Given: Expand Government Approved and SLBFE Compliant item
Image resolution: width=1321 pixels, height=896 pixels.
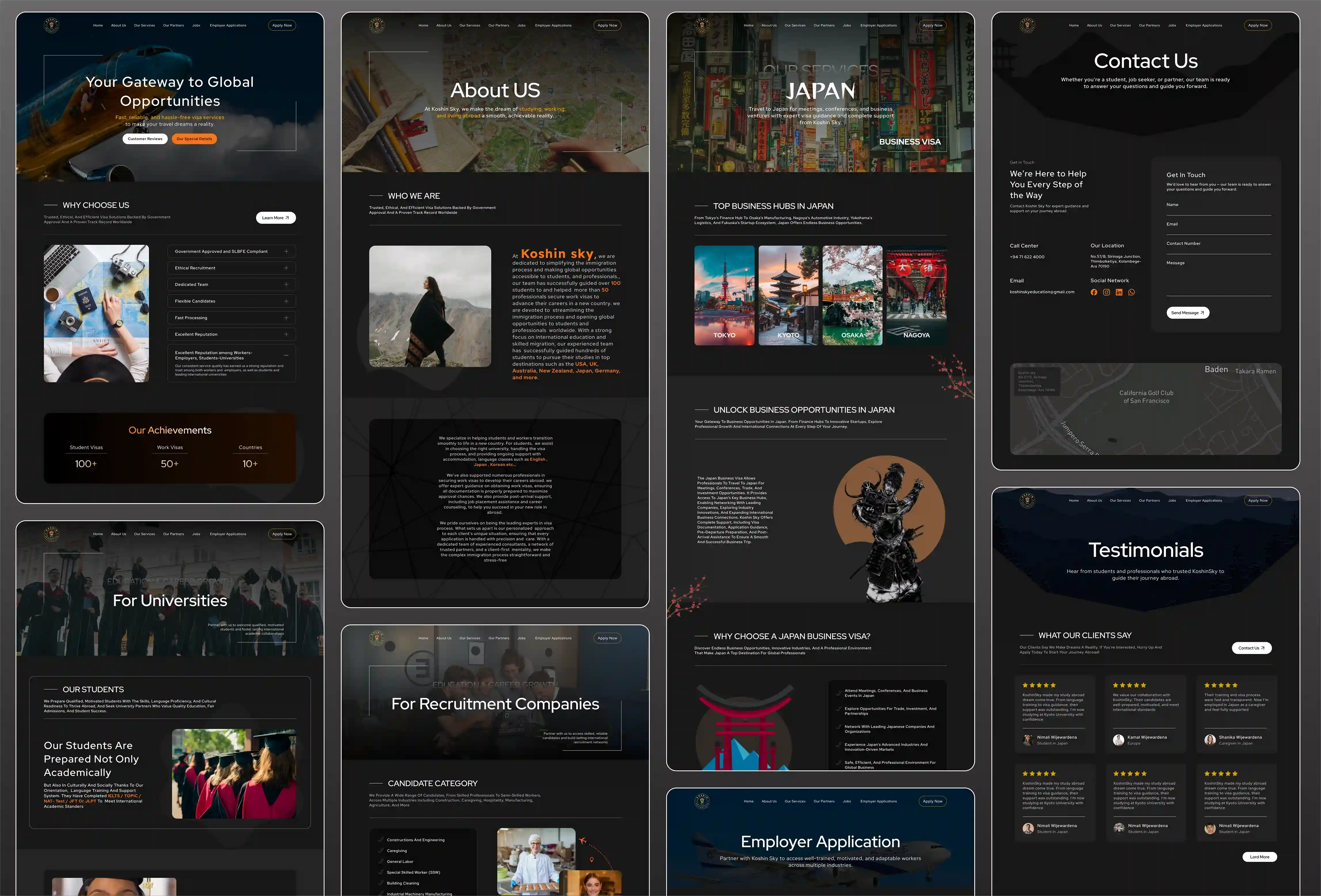Looking at the screenshot, I should (231, 252).
